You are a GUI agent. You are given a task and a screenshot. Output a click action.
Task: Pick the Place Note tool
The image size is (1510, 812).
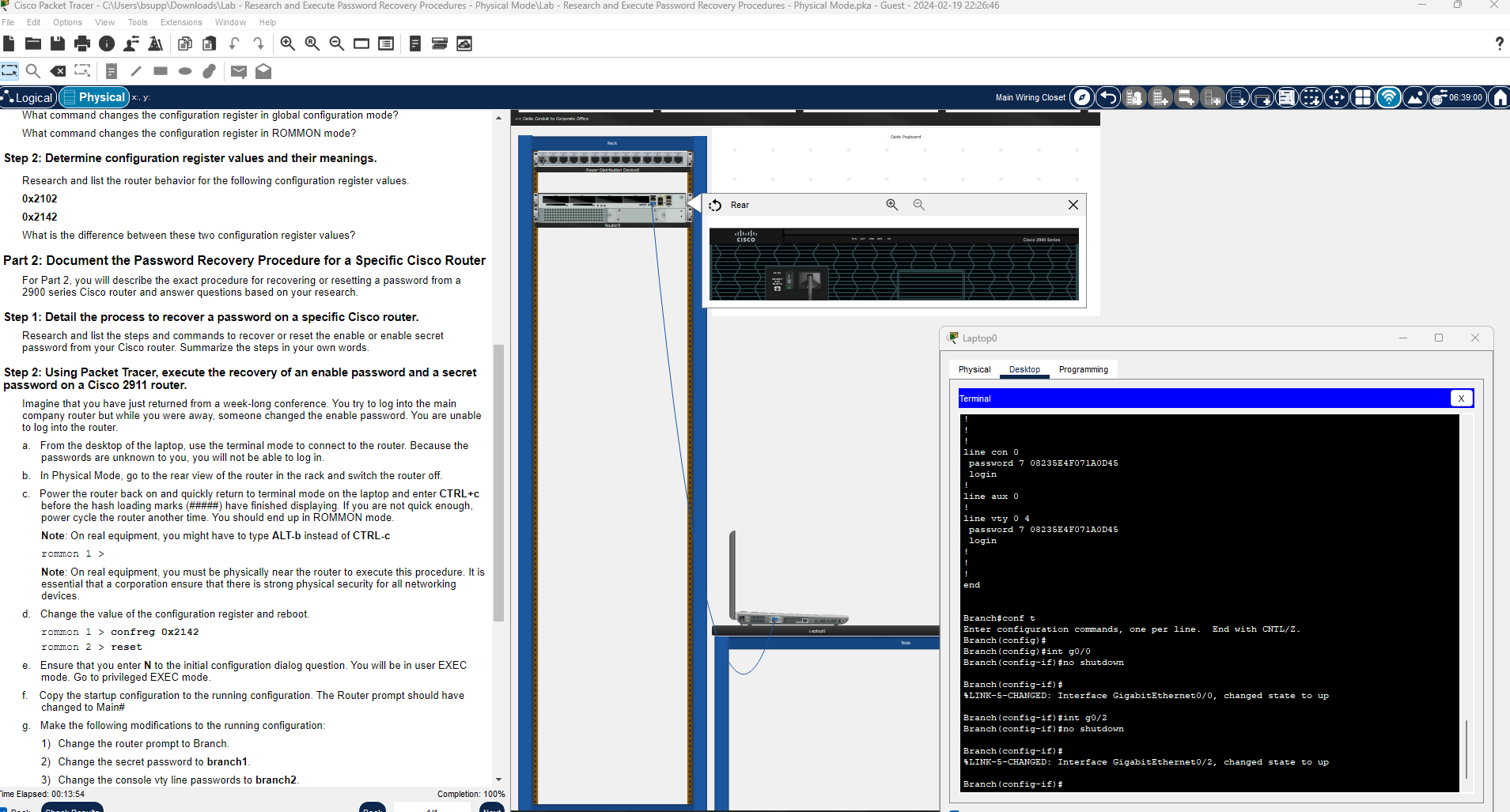[112, 71]
